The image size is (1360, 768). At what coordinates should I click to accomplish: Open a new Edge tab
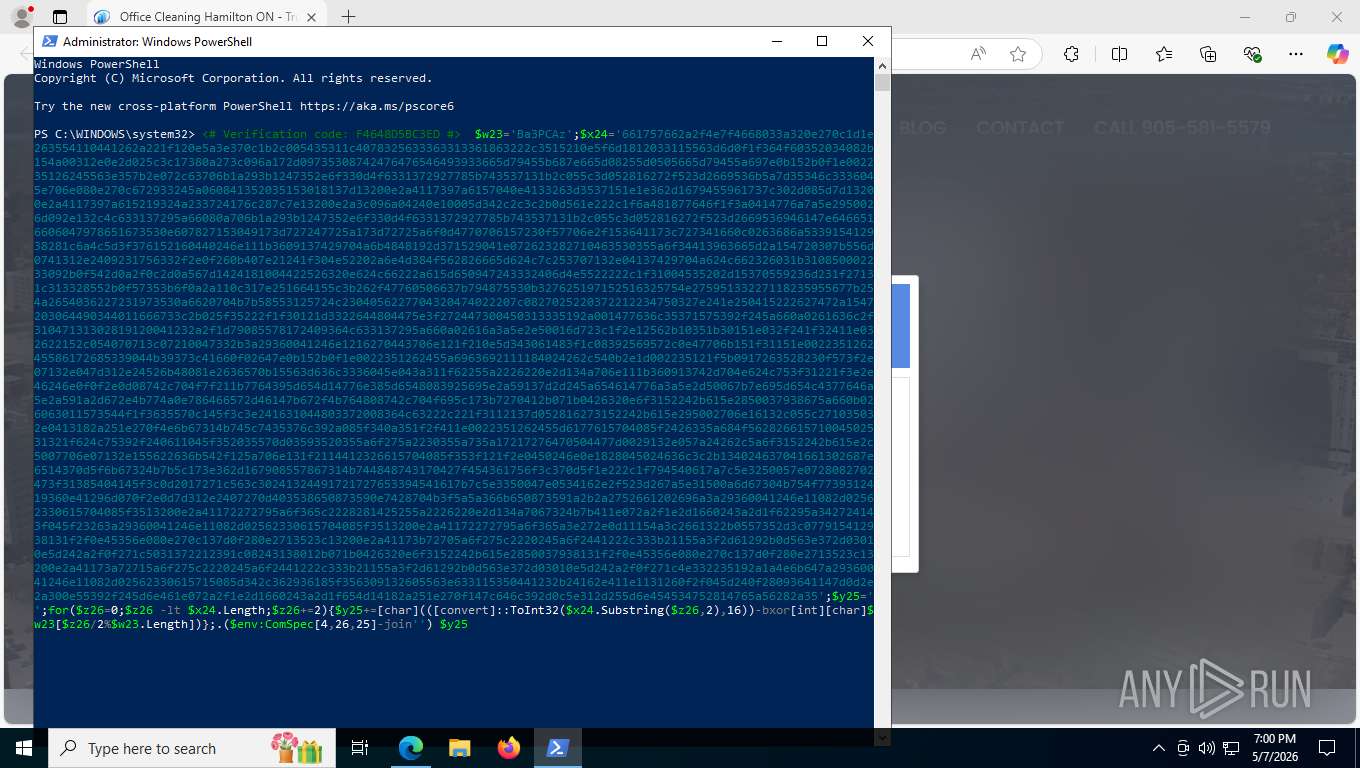[x=348, y=17]
